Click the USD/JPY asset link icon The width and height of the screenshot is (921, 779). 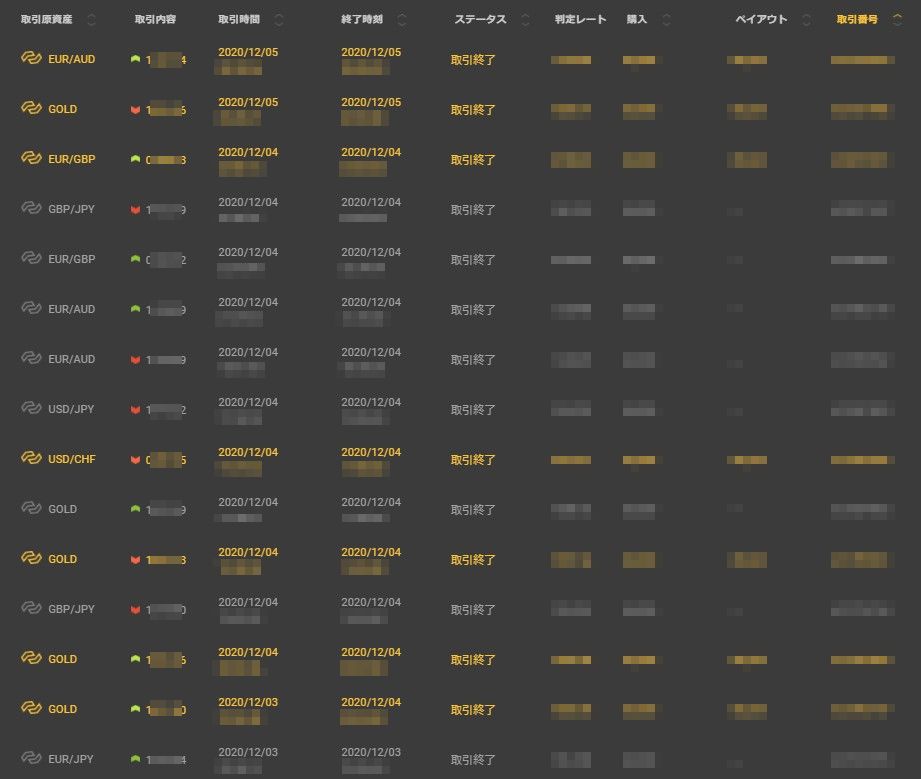tap(31, 409)
